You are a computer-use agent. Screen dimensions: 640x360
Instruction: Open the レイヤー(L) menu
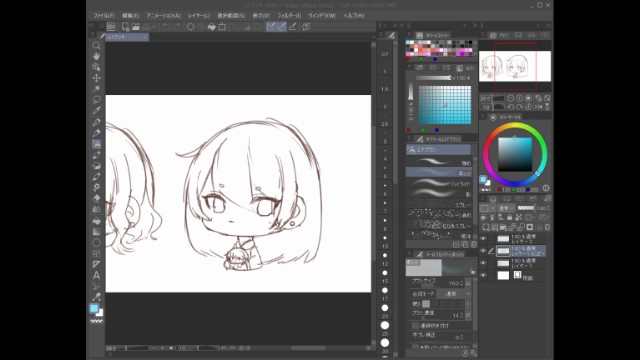[x=199, y=16]
